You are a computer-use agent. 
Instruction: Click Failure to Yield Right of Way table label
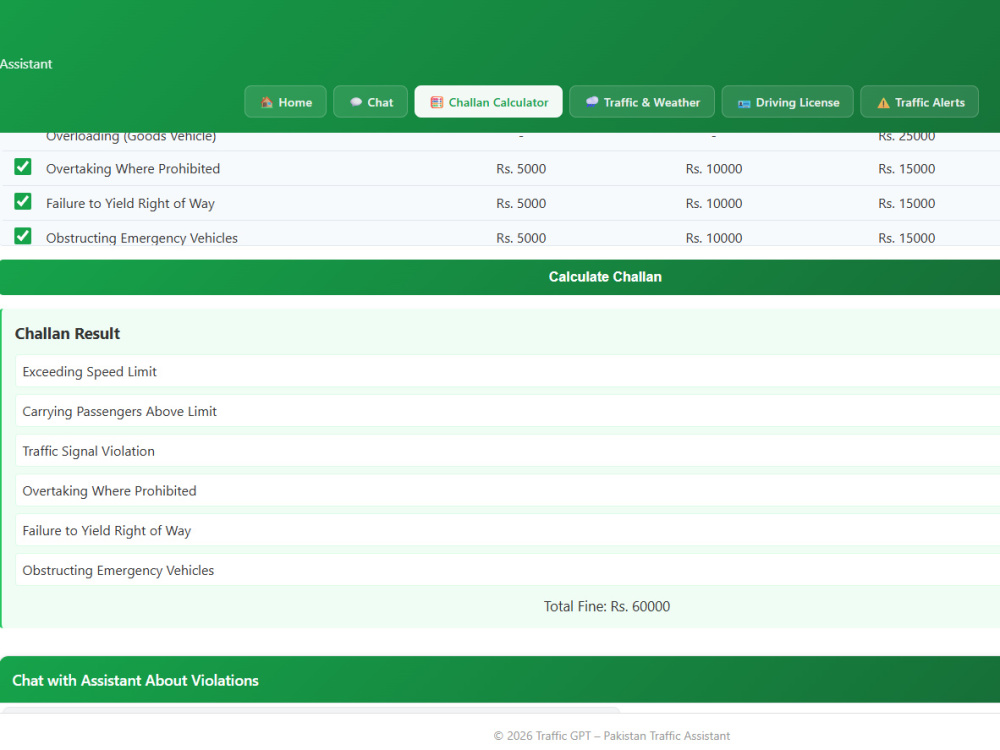[130, 203]
